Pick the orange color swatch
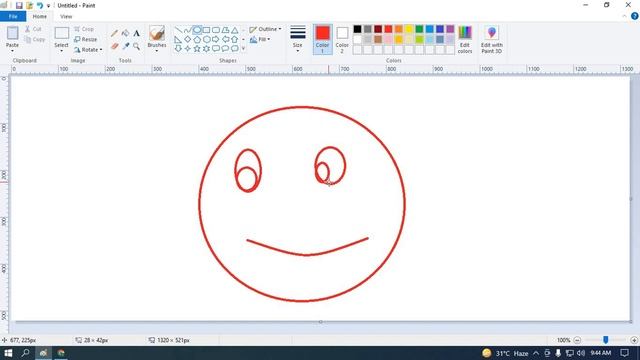Screen dimensions: 640x360 pos(398,29)
